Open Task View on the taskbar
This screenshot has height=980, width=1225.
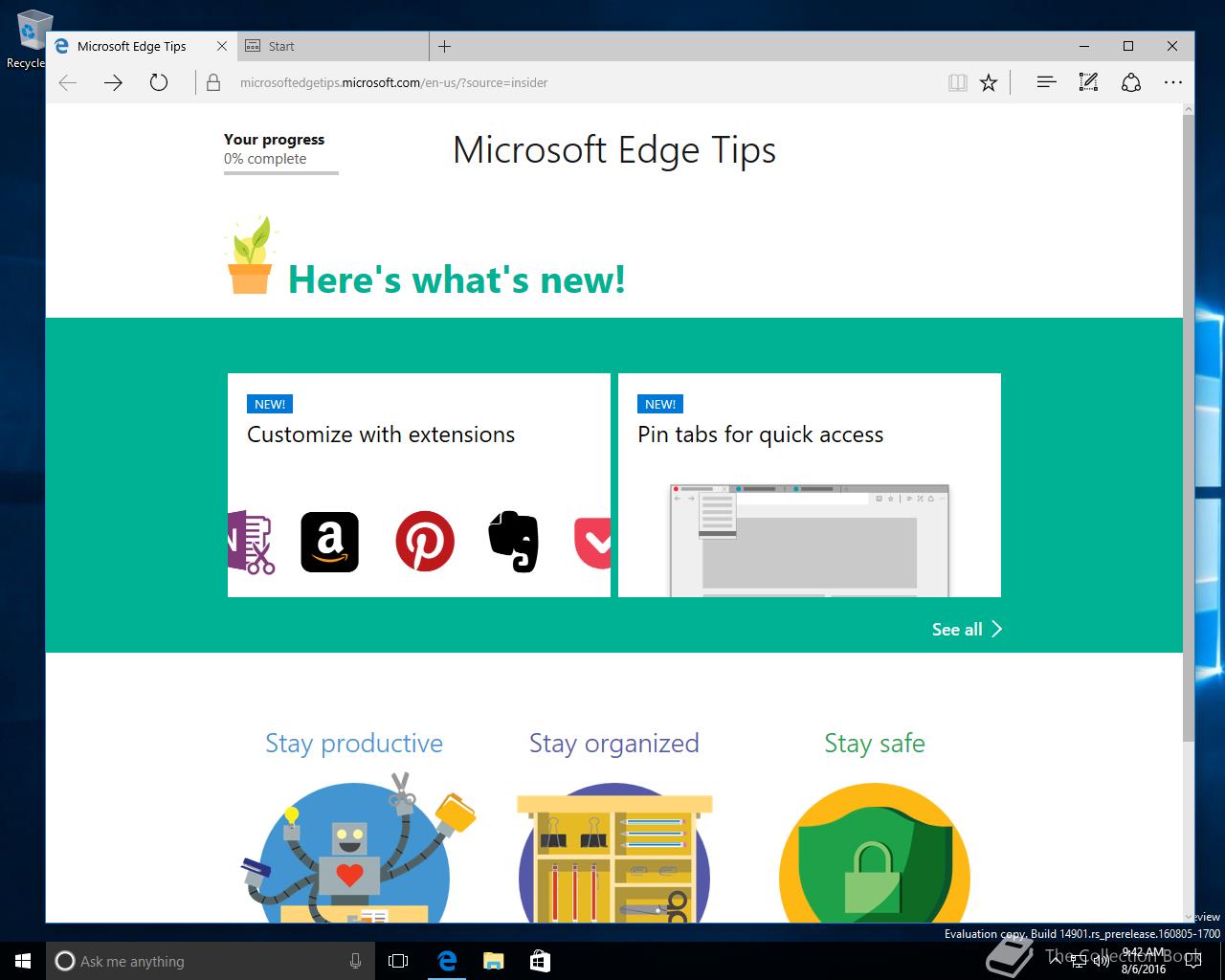(398, 961)
